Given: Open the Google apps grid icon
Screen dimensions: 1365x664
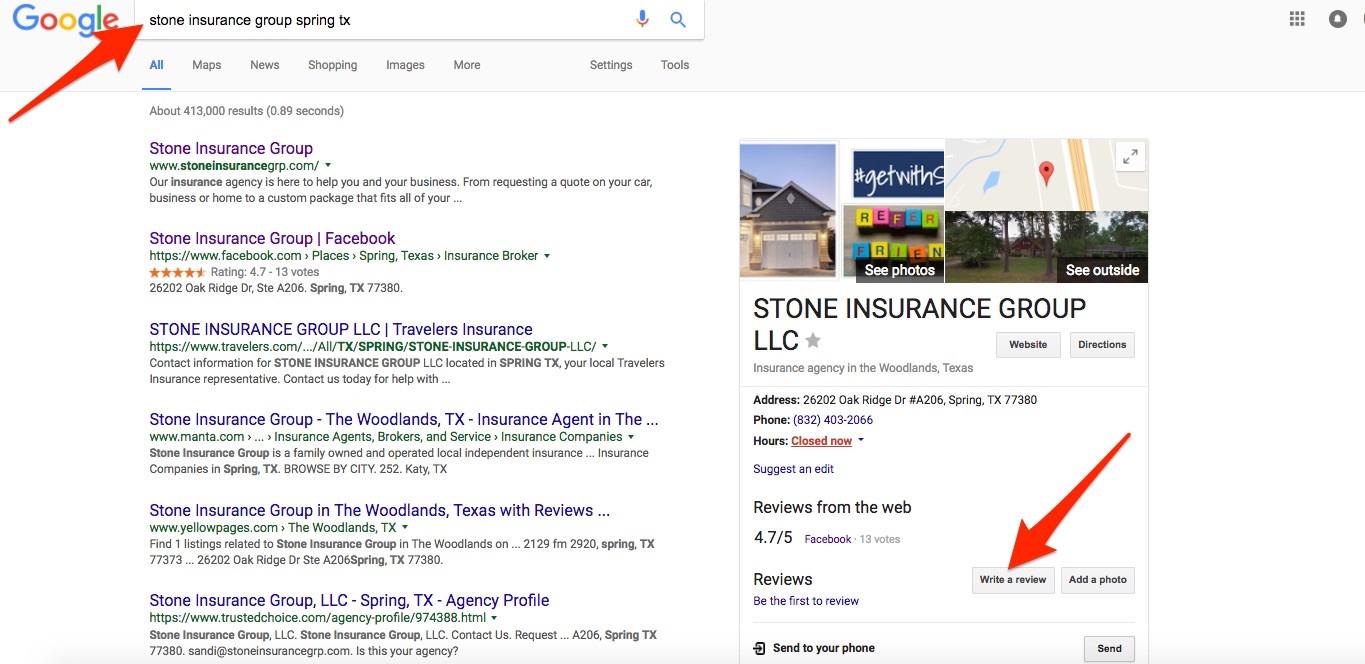Looking at the screenshot, I should click(x=1297, y=19).
